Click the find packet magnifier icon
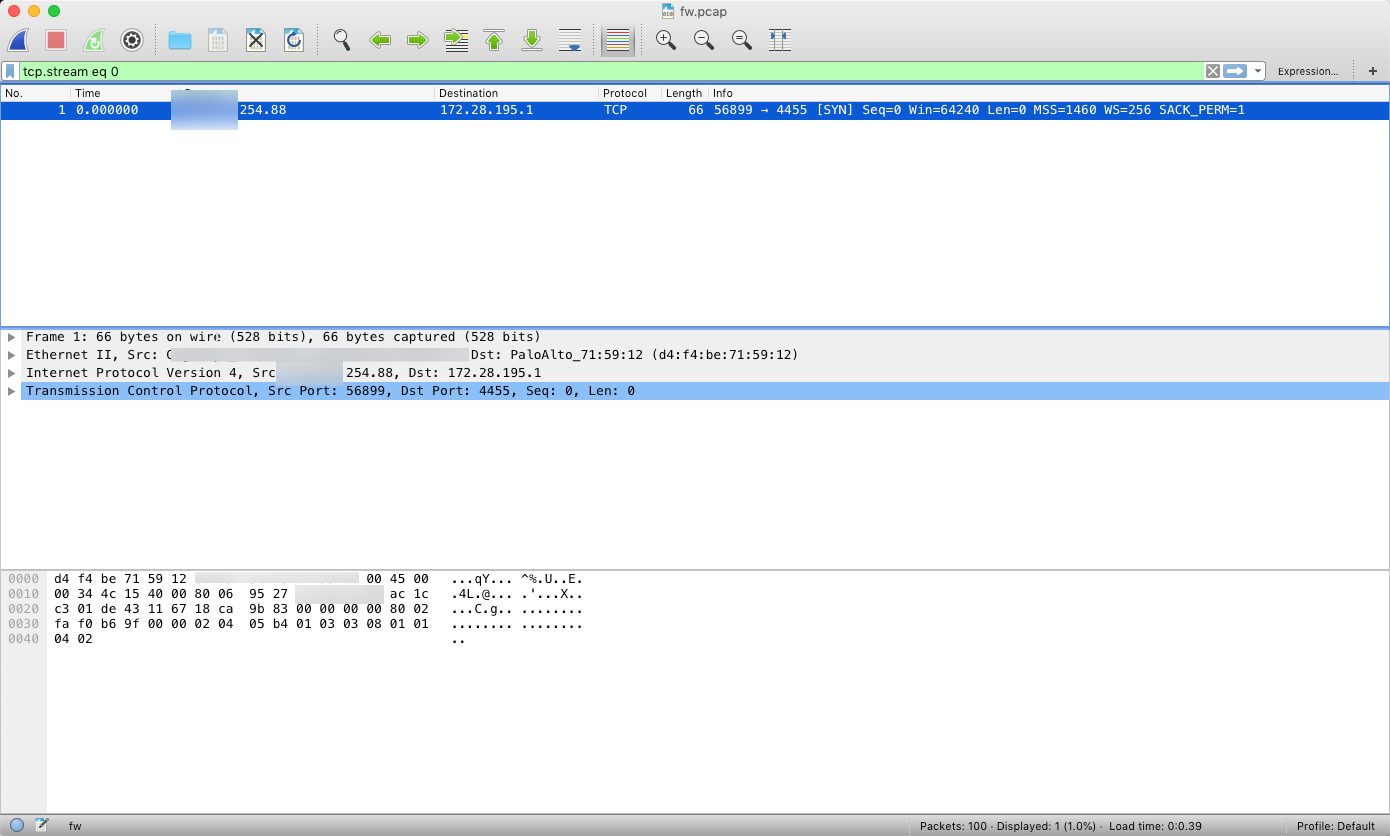 (342, 40)
